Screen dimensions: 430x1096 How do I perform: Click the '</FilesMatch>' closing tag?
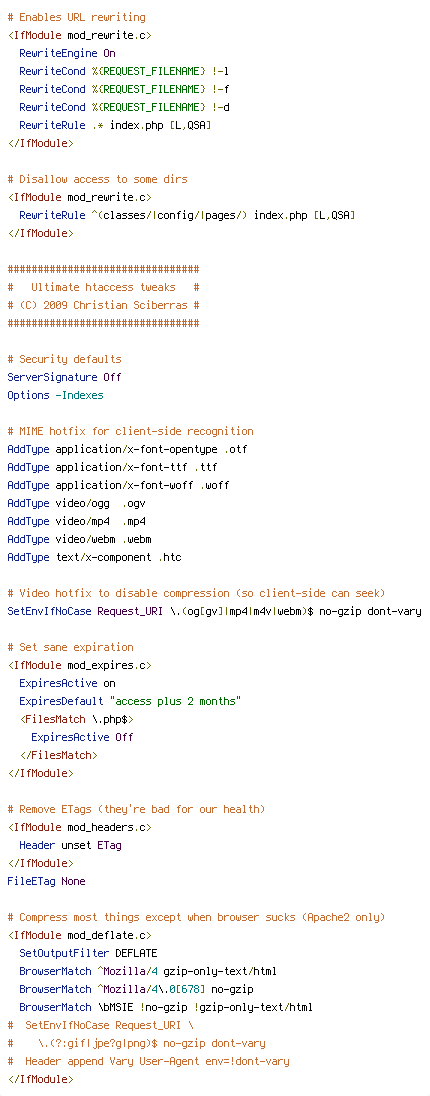pos(59,756)
